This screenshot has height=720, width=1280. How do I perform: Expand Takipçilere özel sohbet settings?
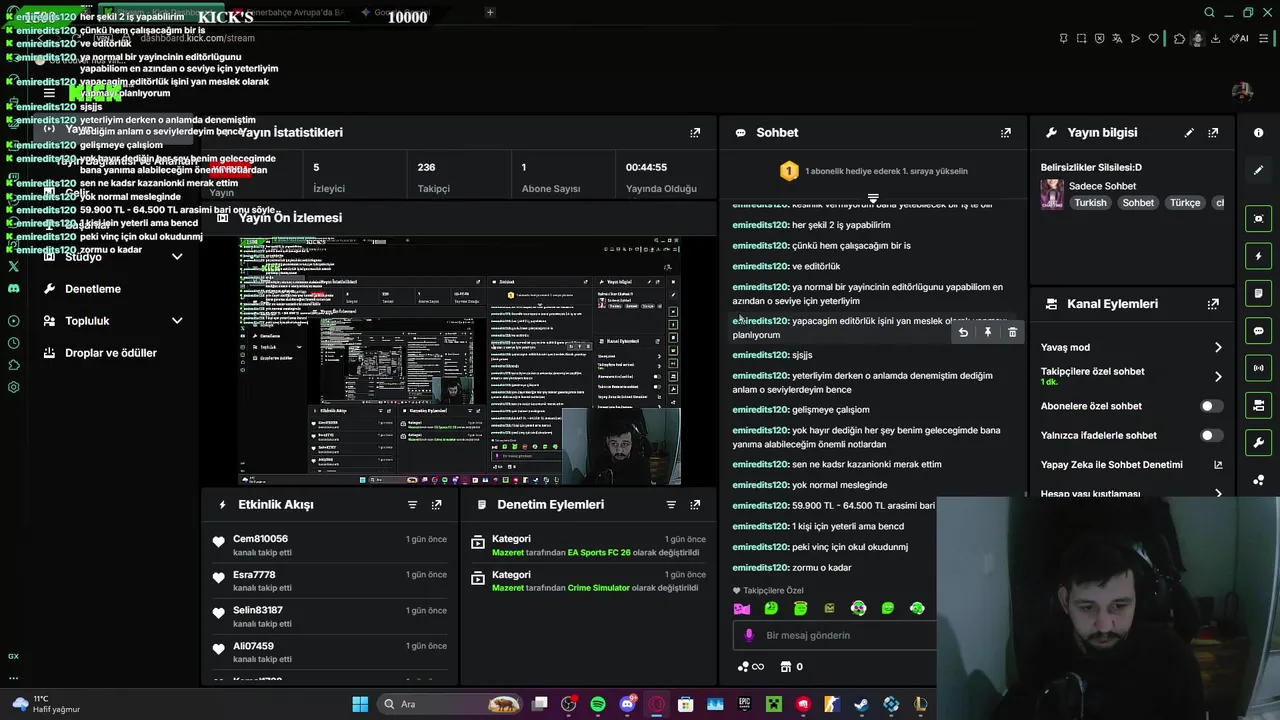point(1218,376)
